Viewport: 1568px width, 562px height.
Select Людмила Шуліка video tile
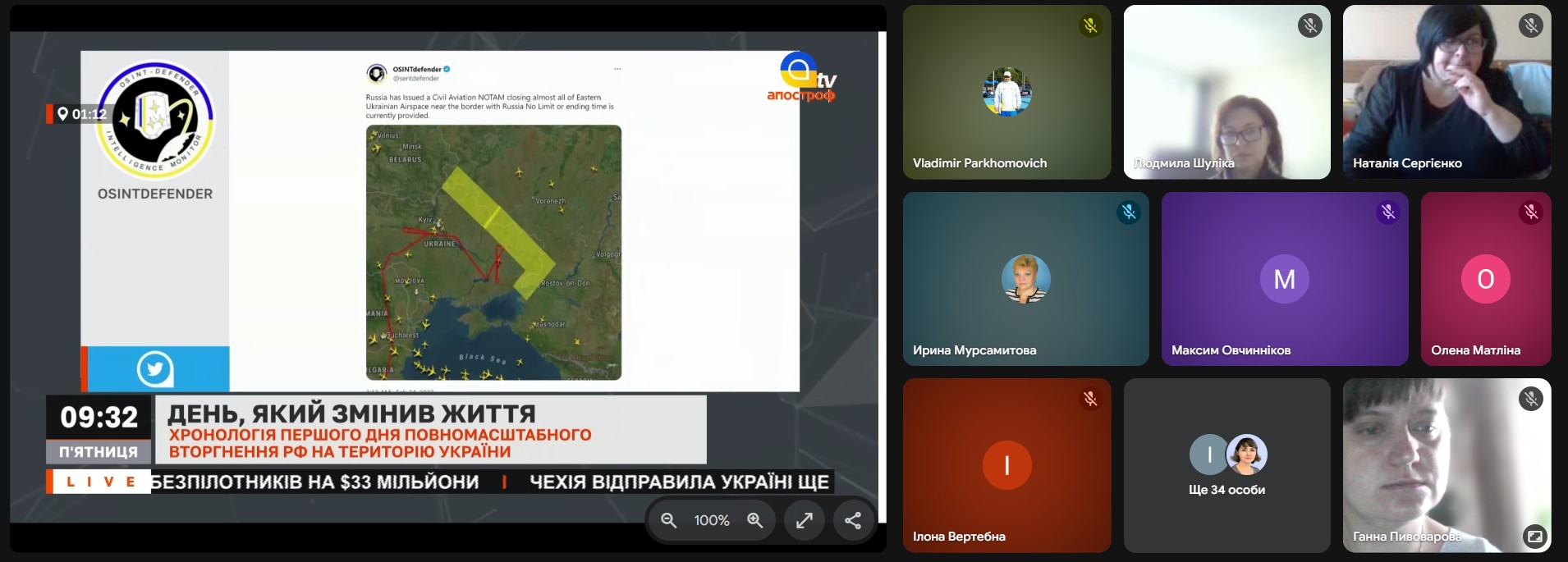point(1226,92)
